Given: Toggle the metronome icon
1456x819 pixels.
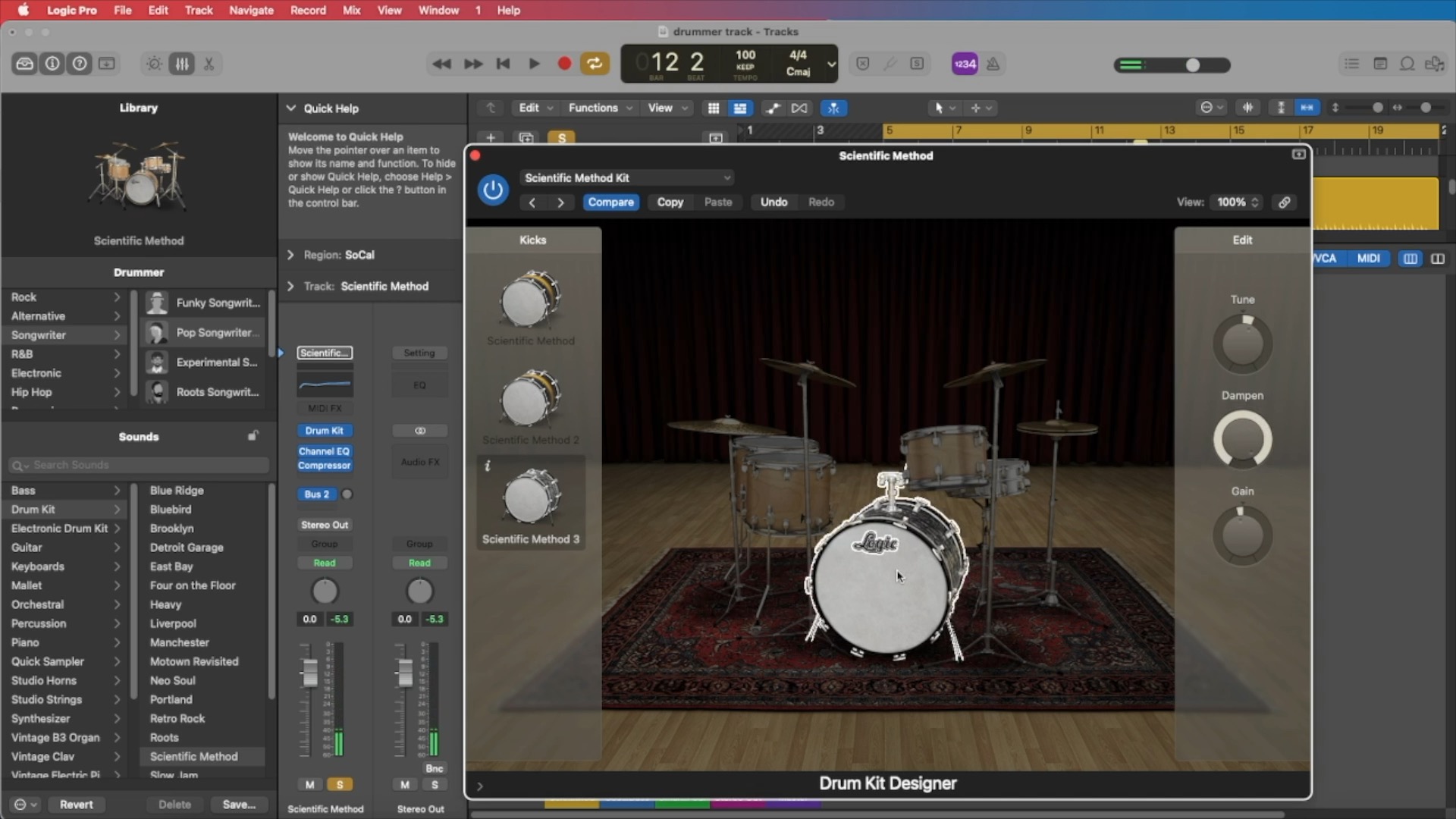Looking at the screenshot, I should [993, 64].
